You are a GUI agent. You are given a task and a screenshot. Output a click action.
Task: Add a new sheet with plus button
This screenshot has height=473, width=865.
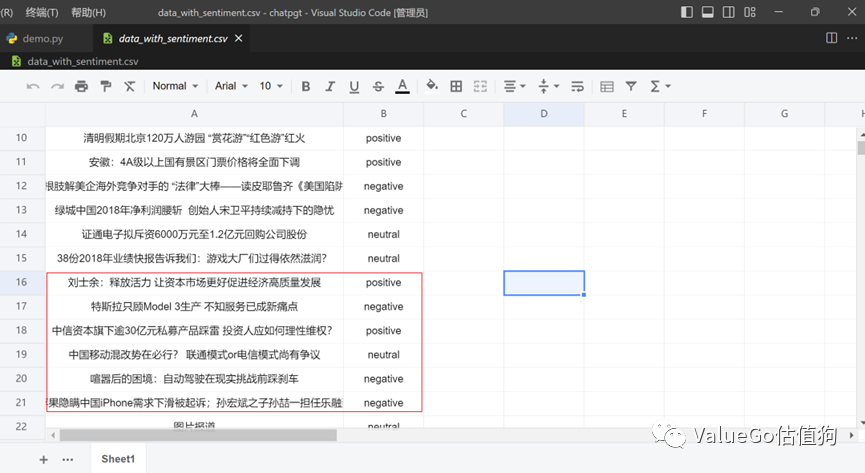[43, 459]
